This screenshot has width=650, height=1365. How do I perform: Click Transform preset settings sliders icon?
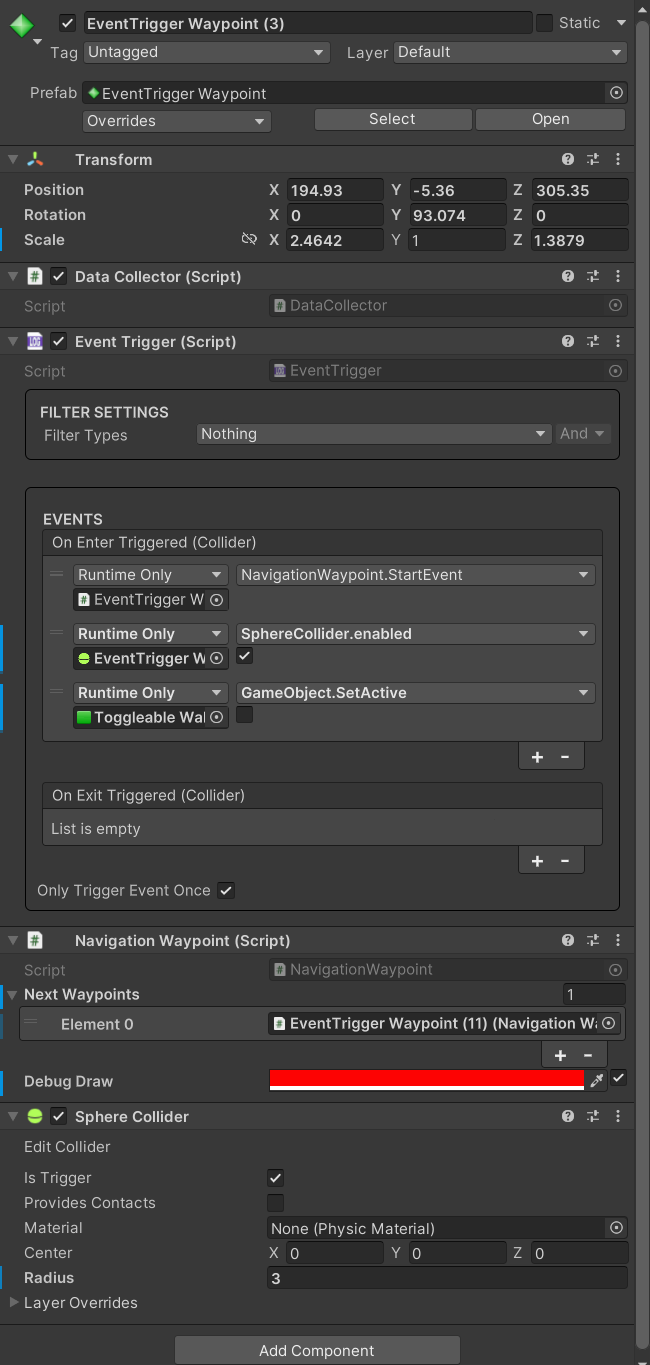592,159
